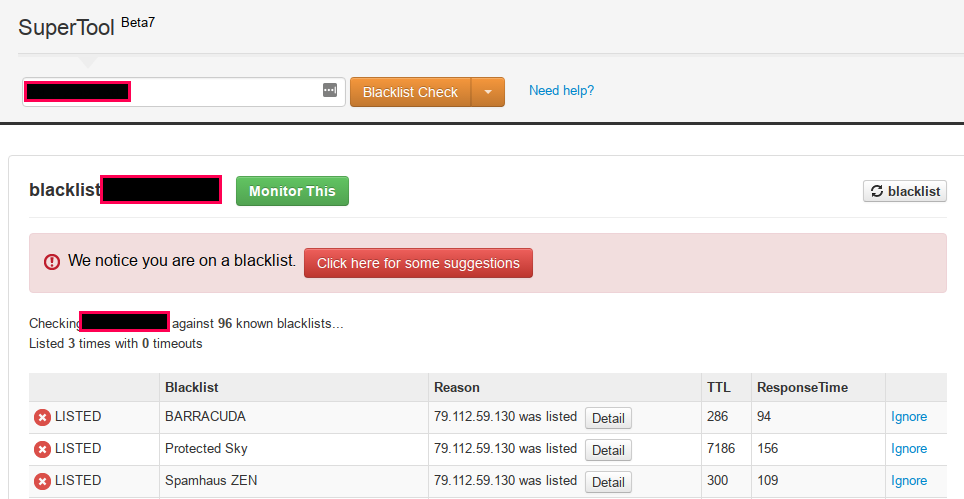This screenshot has height=499, width=964.
Task: Open Detail for Protected Sky listing
Action: pyautogui.click(x=608, y=450)
